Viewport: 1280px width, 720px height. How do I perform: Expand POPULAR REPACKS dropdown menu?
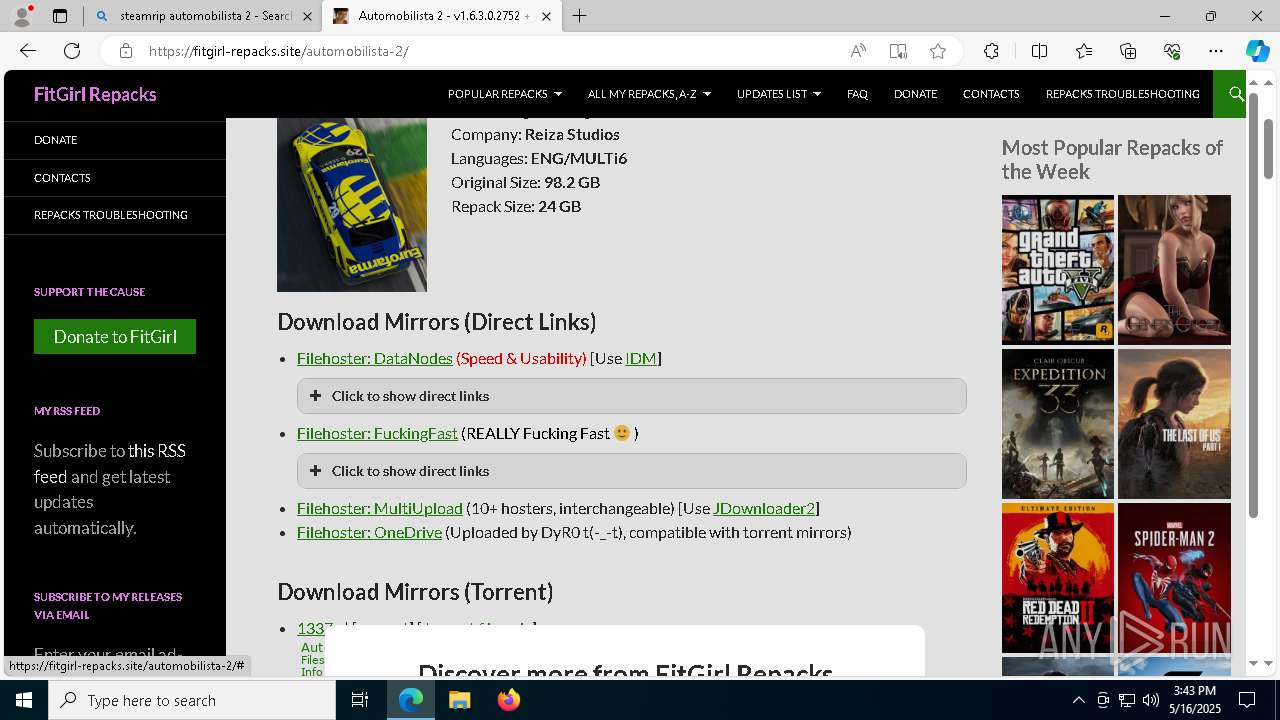[504, 94]
